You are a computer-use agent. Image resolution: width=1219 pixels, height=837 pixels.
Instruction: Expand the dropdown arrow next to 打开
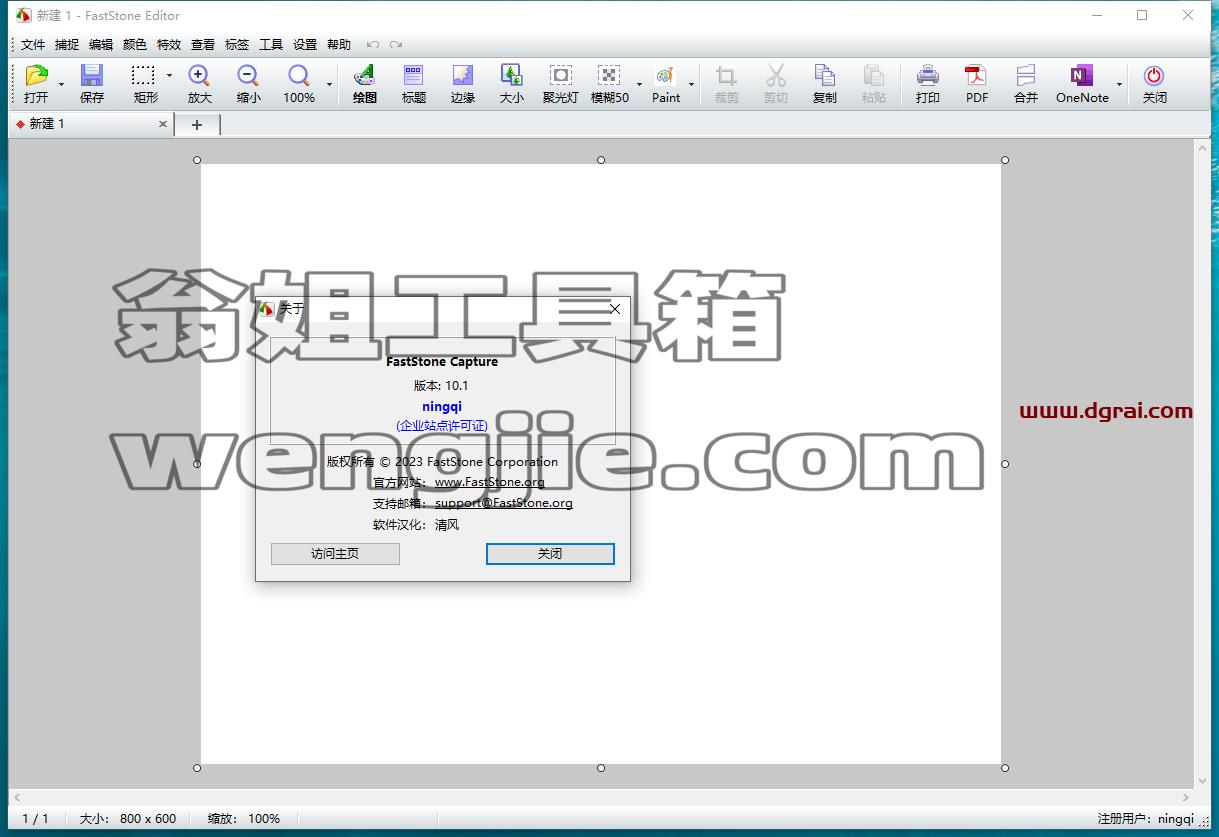[61, 85]
